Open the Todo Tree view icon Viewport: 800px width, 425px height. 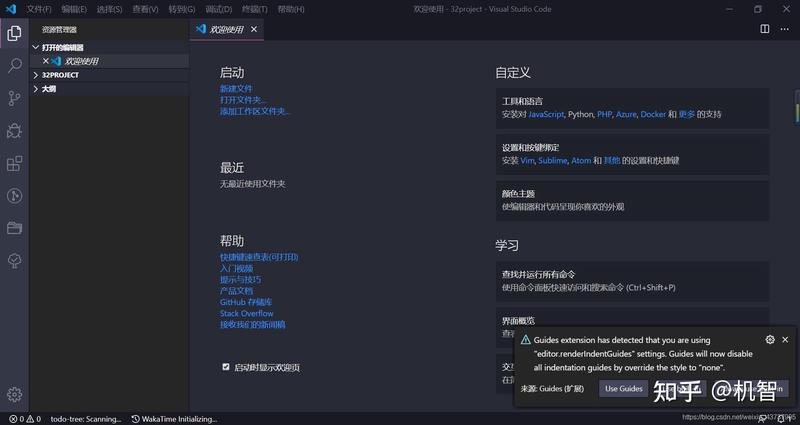tap(14, 261)
